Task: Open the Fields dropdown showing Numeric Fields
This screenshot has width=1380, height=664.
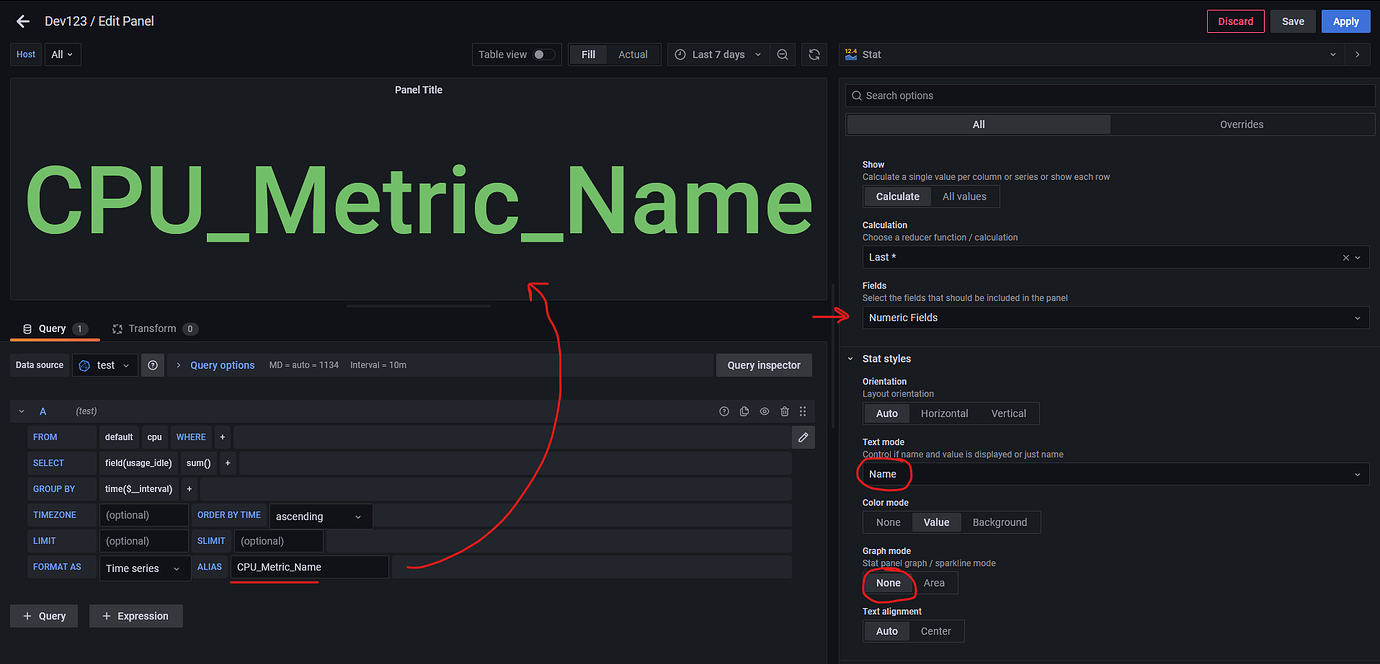Action: [1110, 317]
